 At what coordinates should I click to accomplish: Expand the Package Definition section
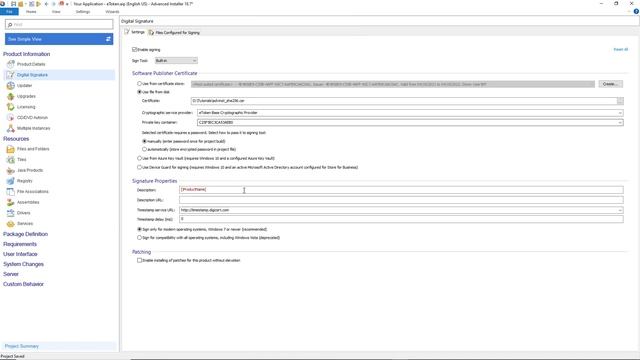click(25, 234)
